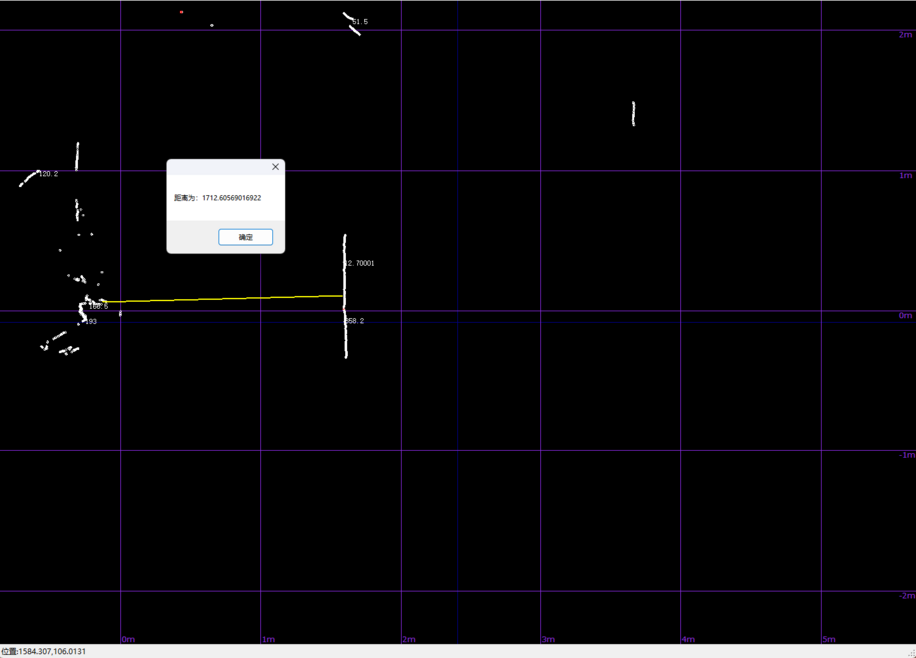Click the 5m label on the horizontal axis
The width and height of the screenshot is (916, 658).
828,639
